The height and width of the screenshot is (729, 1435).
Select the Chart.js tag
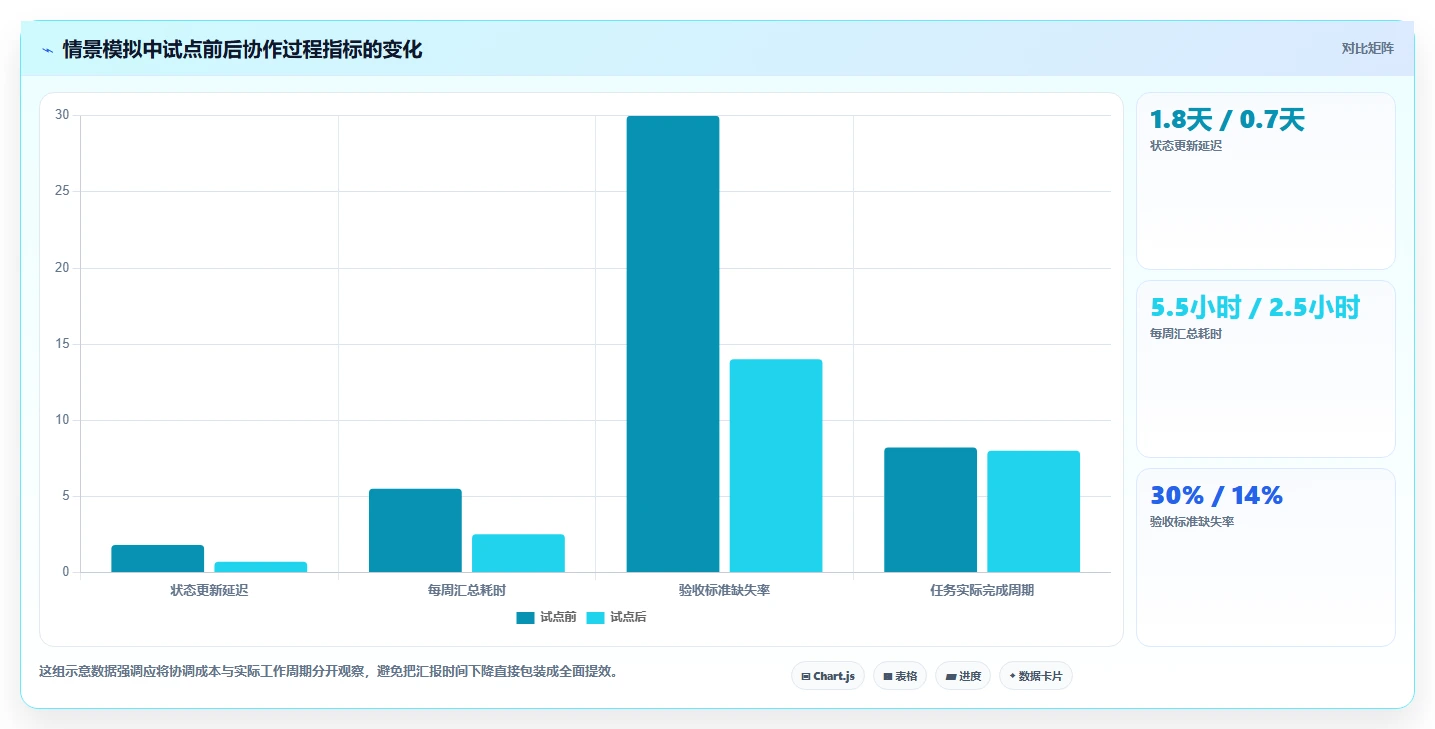click(828, 676)
